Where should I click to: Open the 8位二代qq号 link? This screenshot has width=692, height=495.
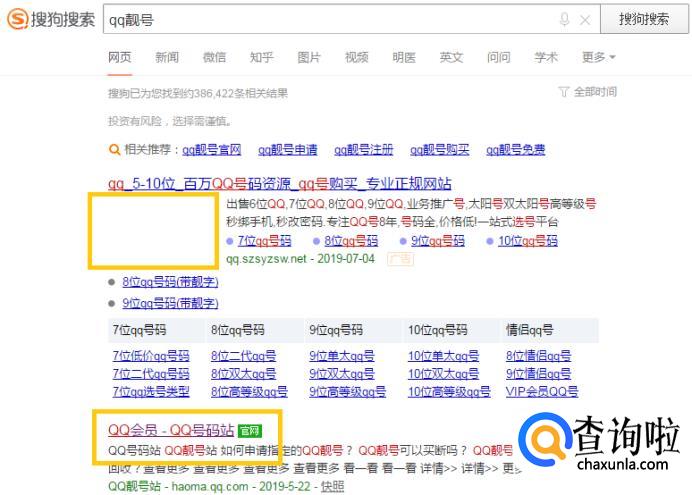(244, 356)
